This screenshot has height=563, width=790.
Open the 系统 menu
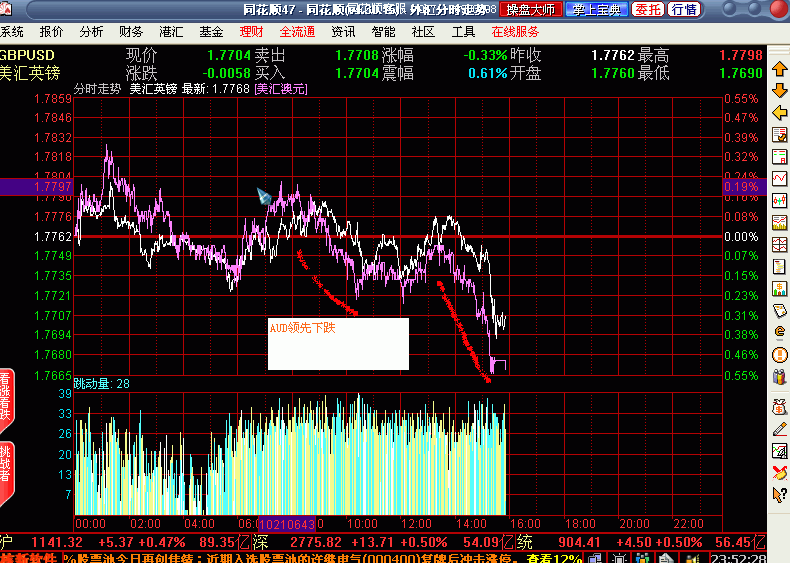click(11, 32)
